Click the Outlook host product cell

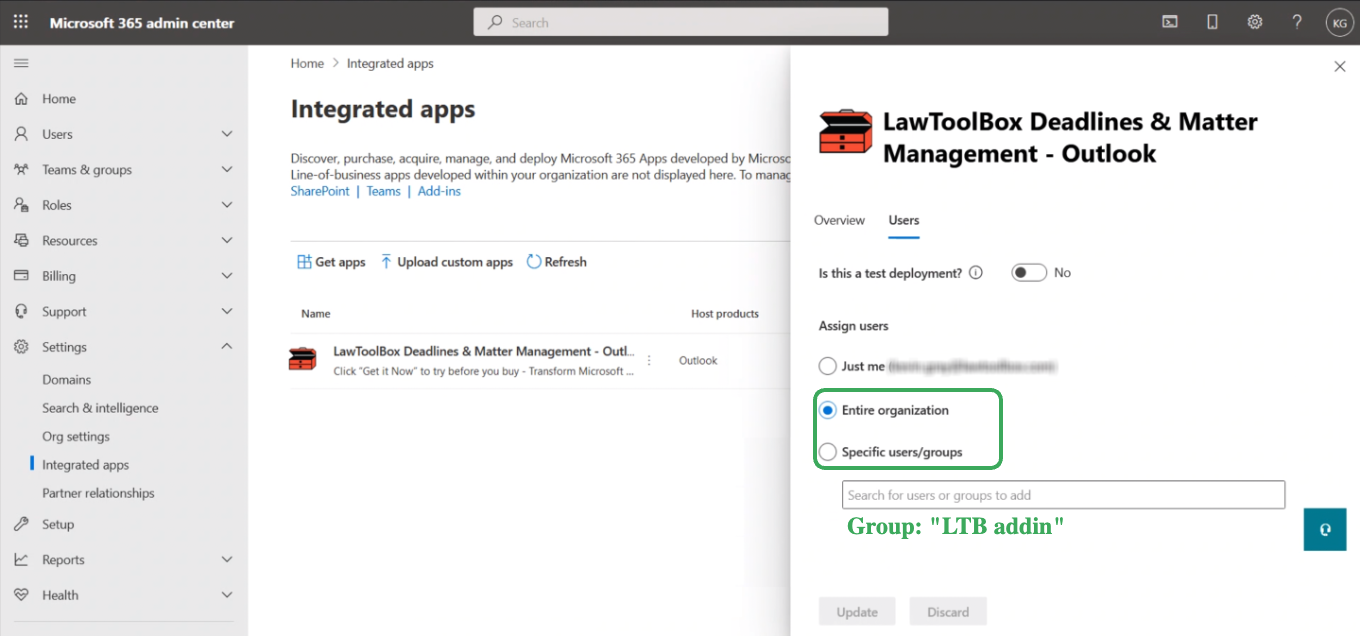point(698,360)
